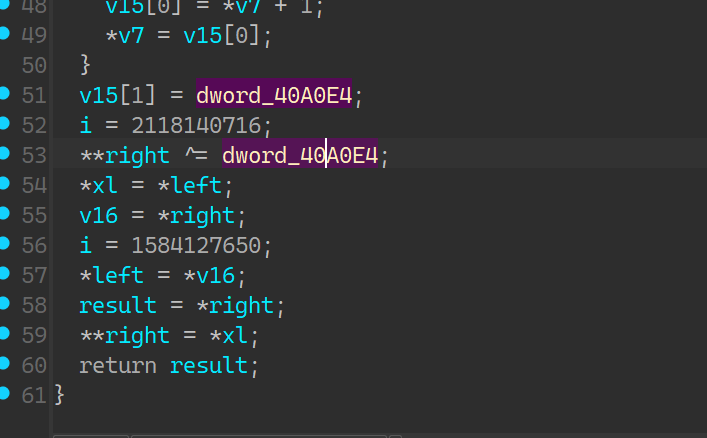The image size is (707, 438).
Task: Click line number 57 in the gutter
Action: click(34, 276)
